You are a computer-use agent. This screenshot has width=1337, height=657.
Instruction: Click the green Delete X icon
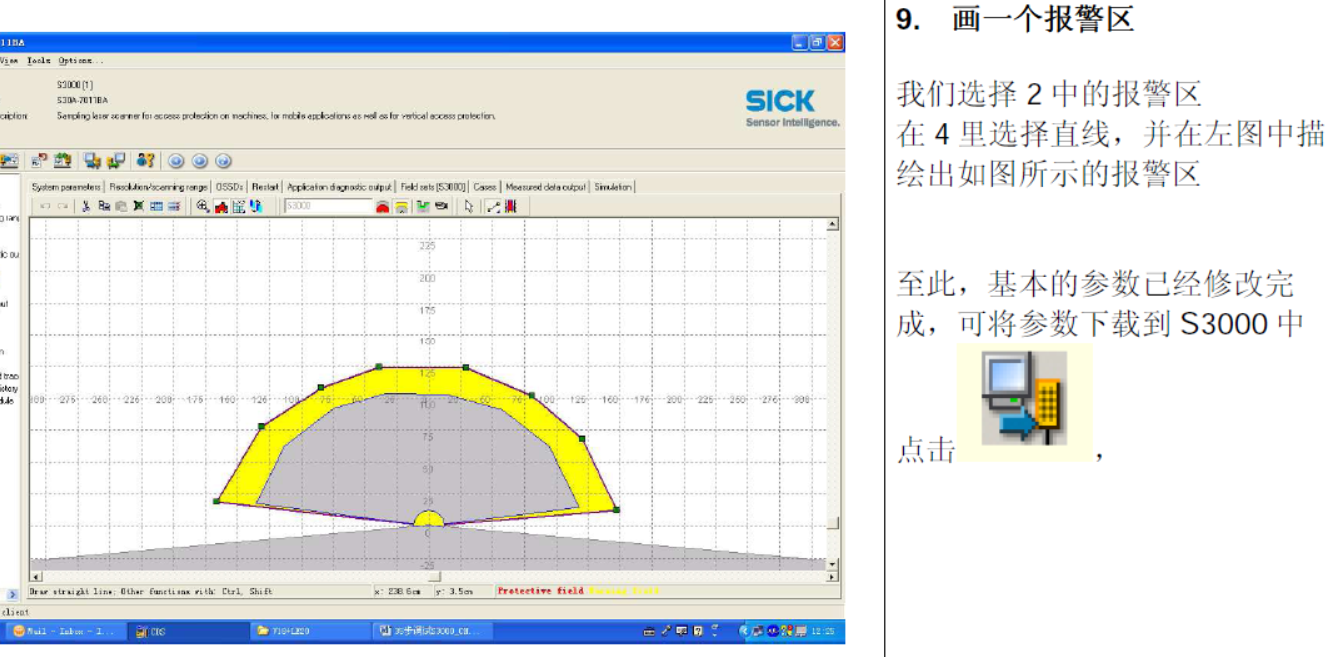[138, 206]
